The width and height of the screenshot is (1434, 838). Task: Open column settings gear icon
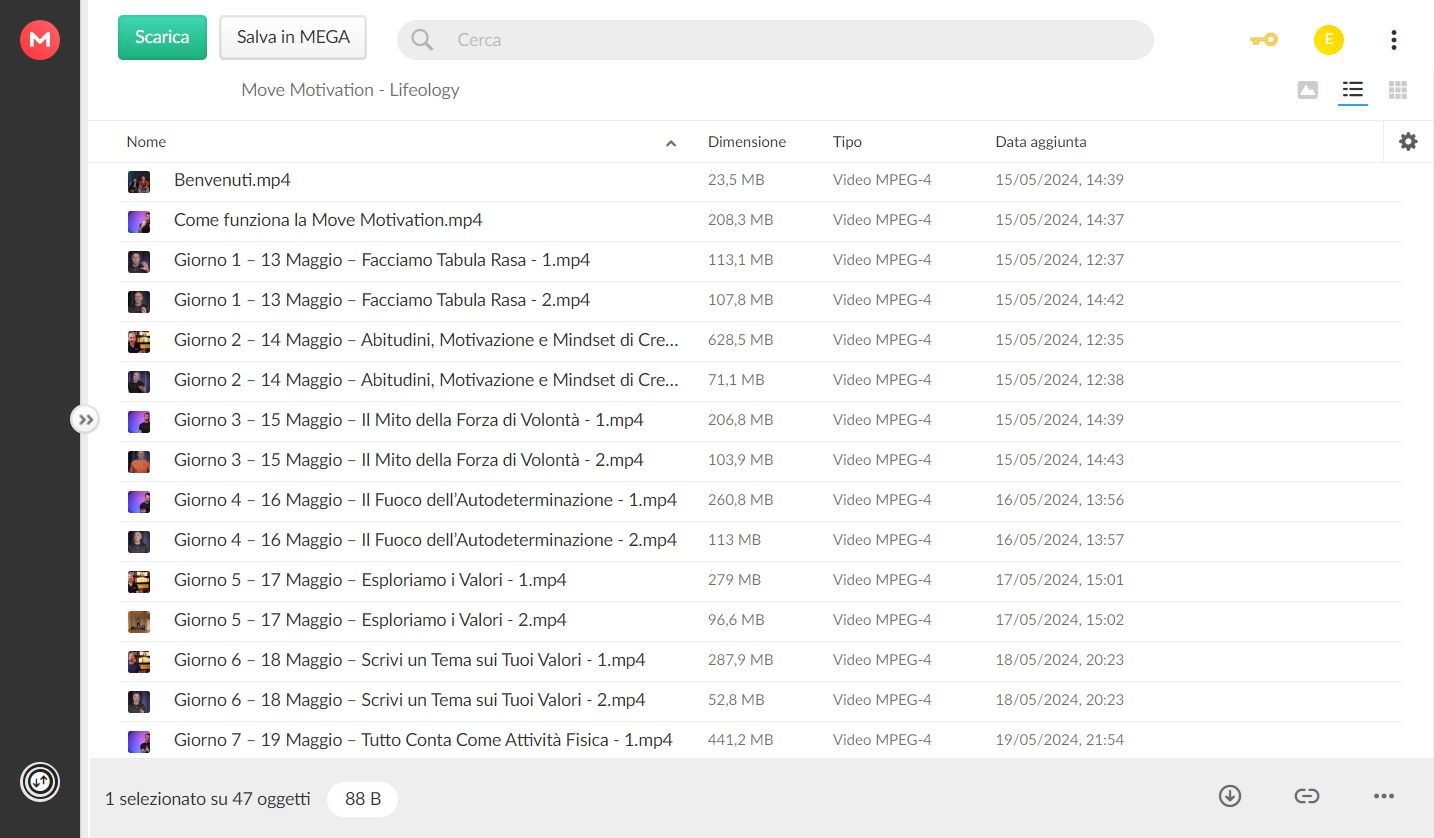pyautogui.click(x=1408, y=142)
